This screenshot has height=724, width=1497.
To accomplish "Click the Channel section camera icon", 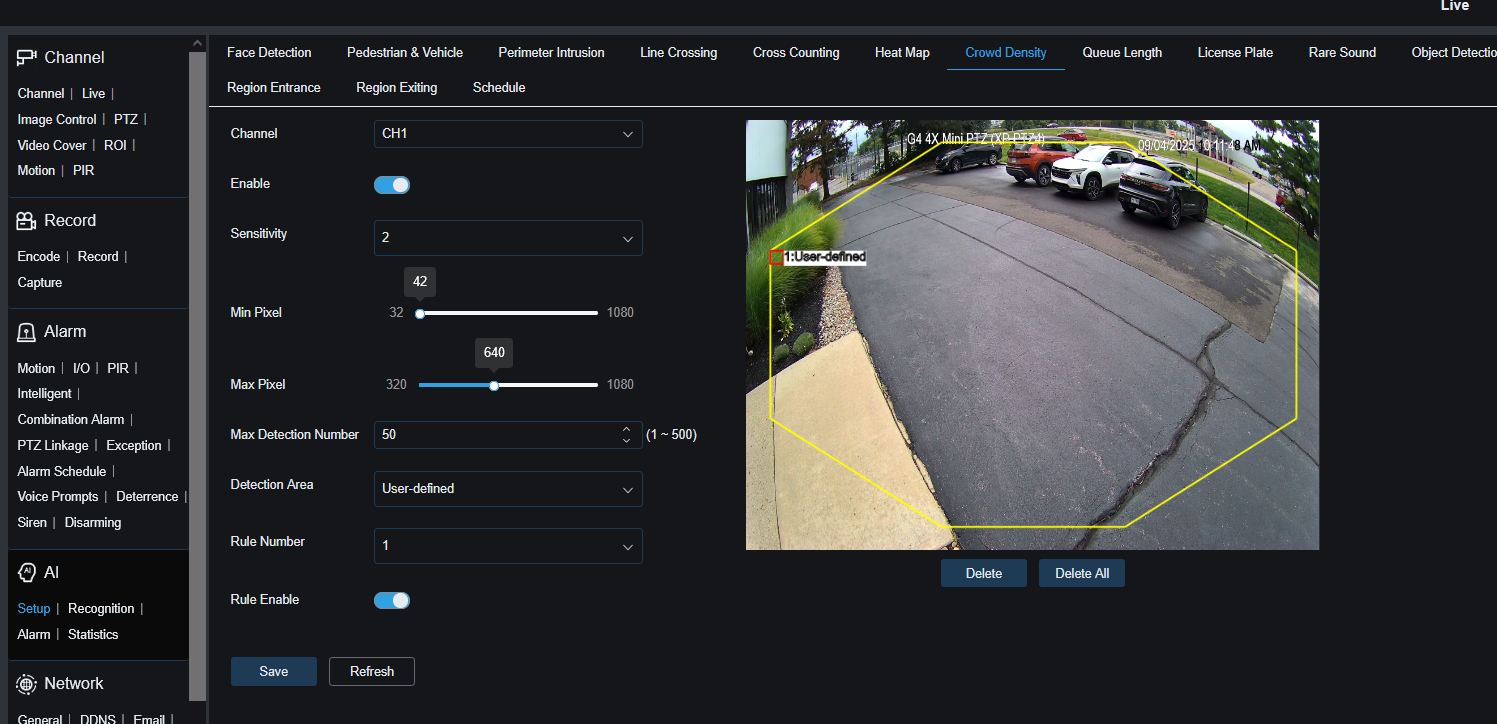I will (27, 58).
